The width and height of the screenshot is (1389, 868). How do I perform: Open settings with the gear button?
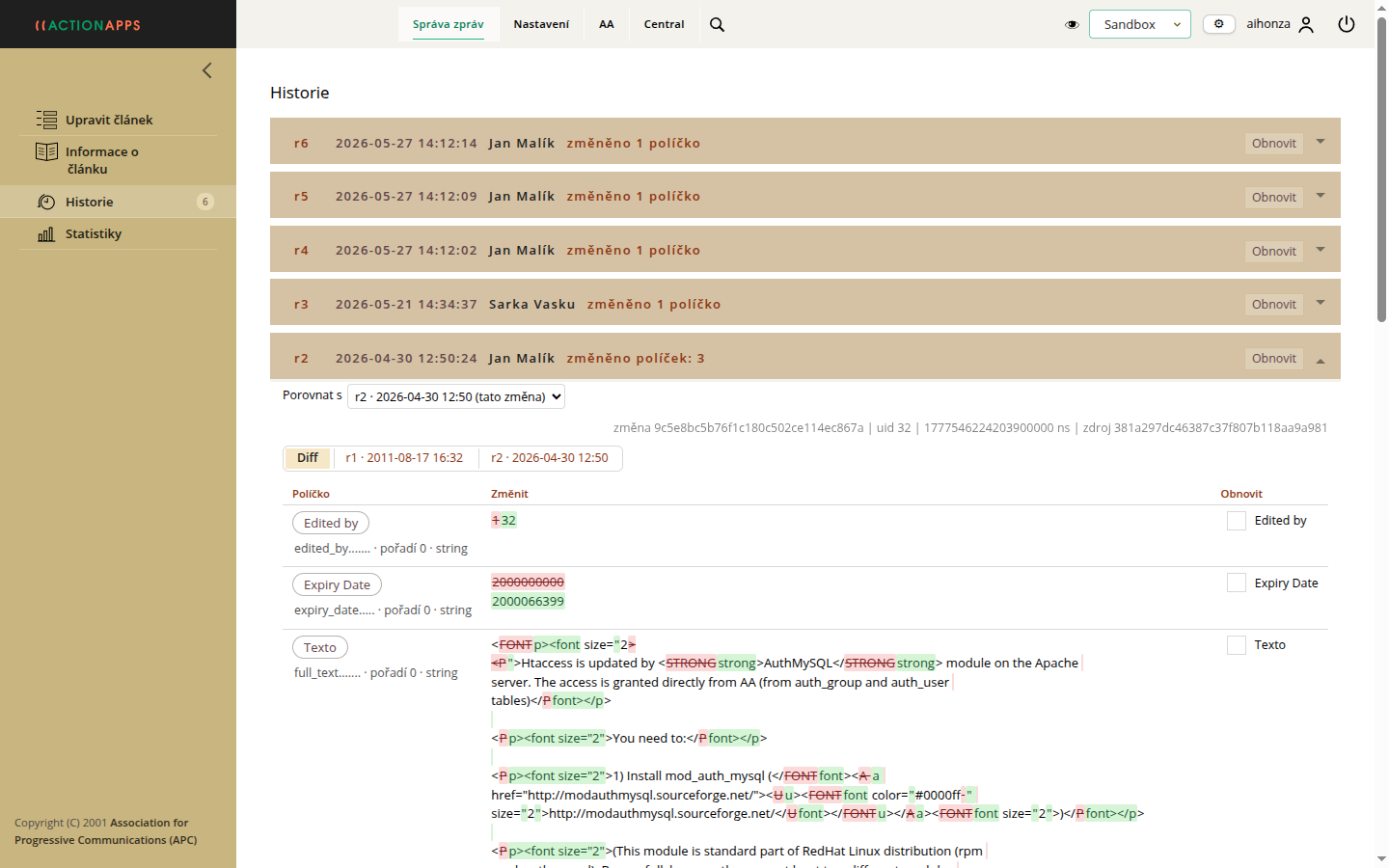(x=1219, y=24)
